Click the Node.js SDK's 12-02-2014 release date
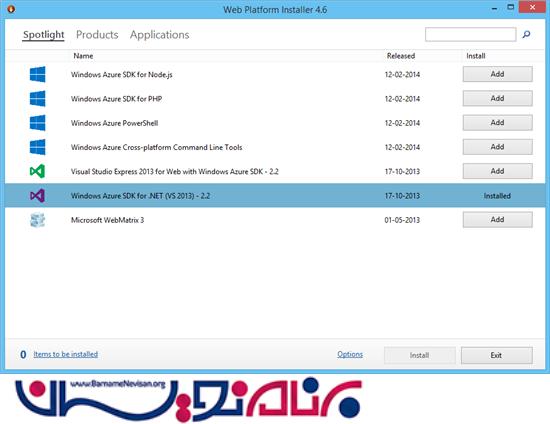The height and width of the screenshot is (424, 550). (x=402, y=74)
